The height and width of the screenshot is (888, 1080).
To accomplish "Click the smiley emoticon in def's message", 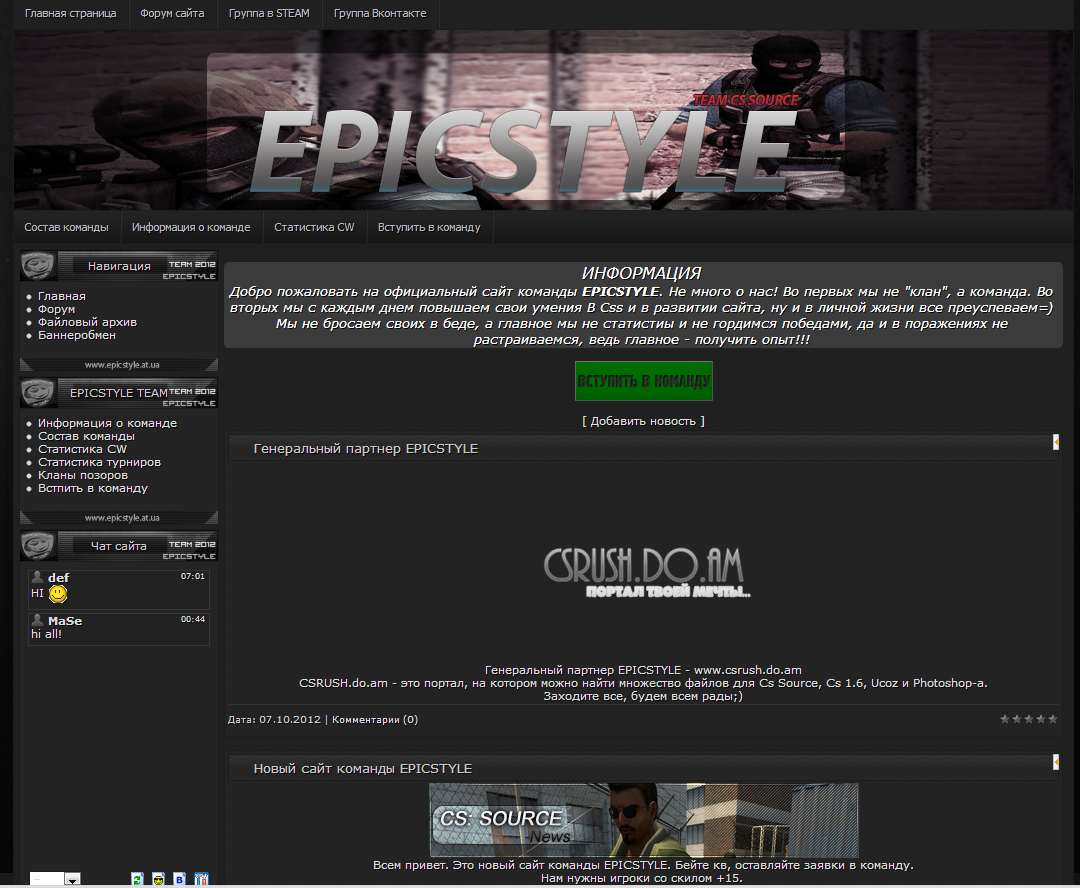I will pos(58,593).
